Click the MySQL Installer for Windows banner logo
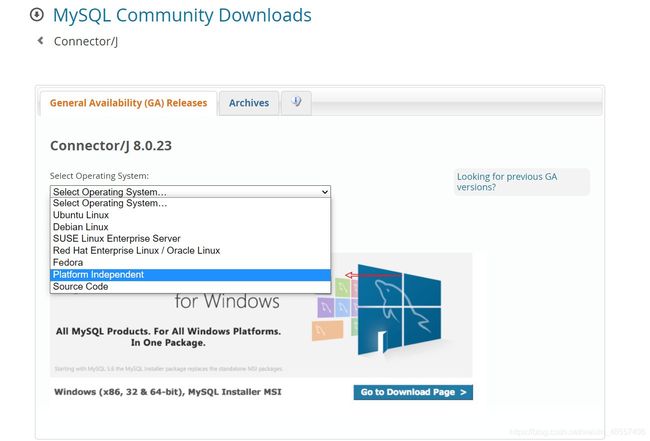Image resolution: width=650 pixels, height=441 pixels. 399,311
